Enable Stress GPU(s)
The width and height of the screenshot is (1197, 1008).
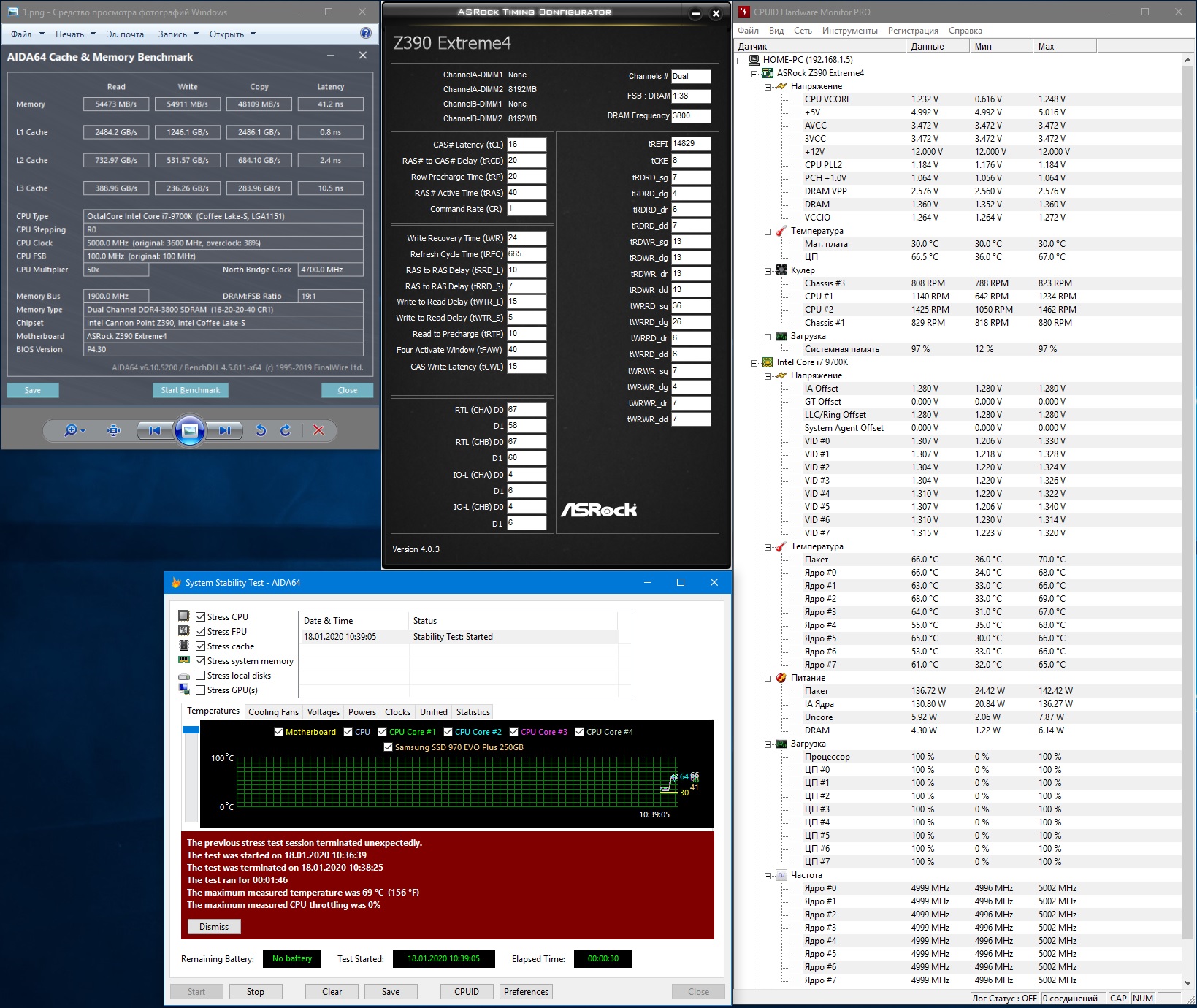200,690
